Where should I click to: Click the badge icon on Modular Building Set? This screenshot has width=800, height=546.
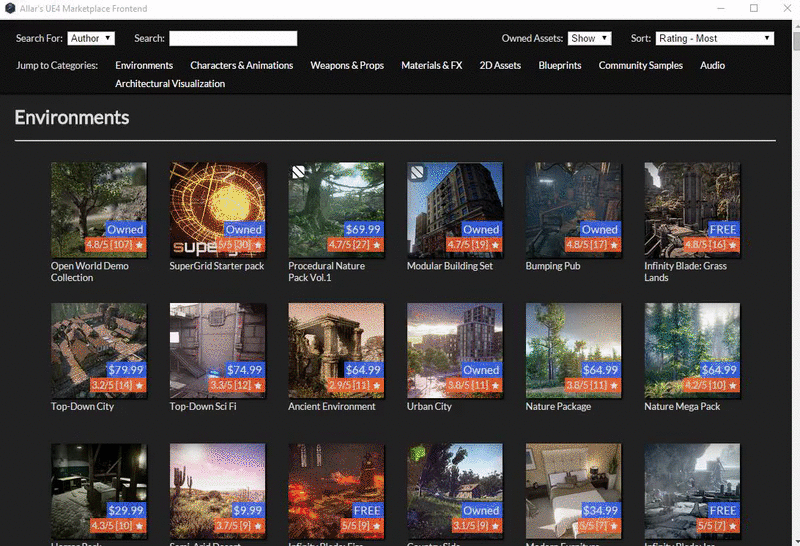click(x=417, y=172)
